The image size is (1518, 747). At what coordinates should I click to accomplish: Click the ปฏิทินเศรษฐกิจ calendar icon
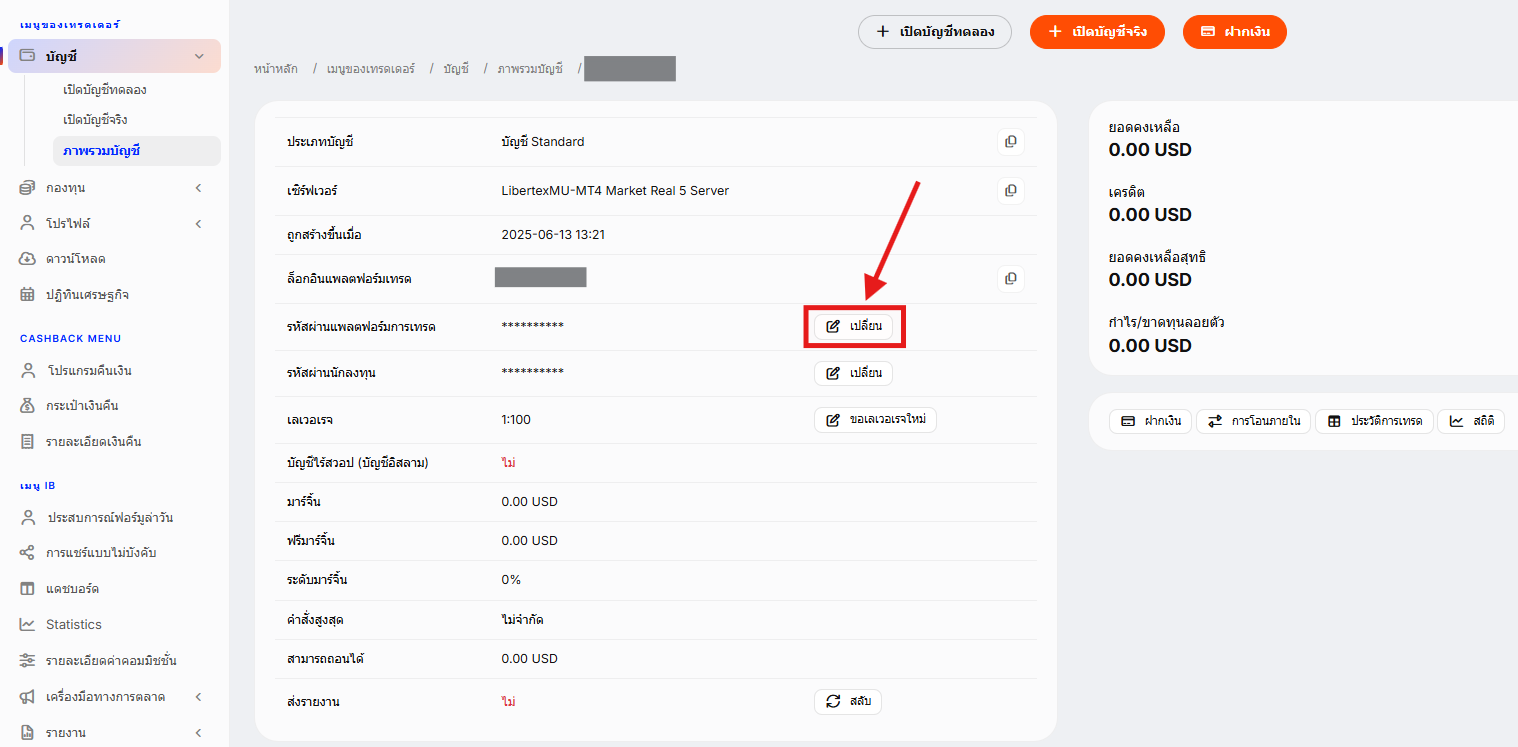[28, 295]
